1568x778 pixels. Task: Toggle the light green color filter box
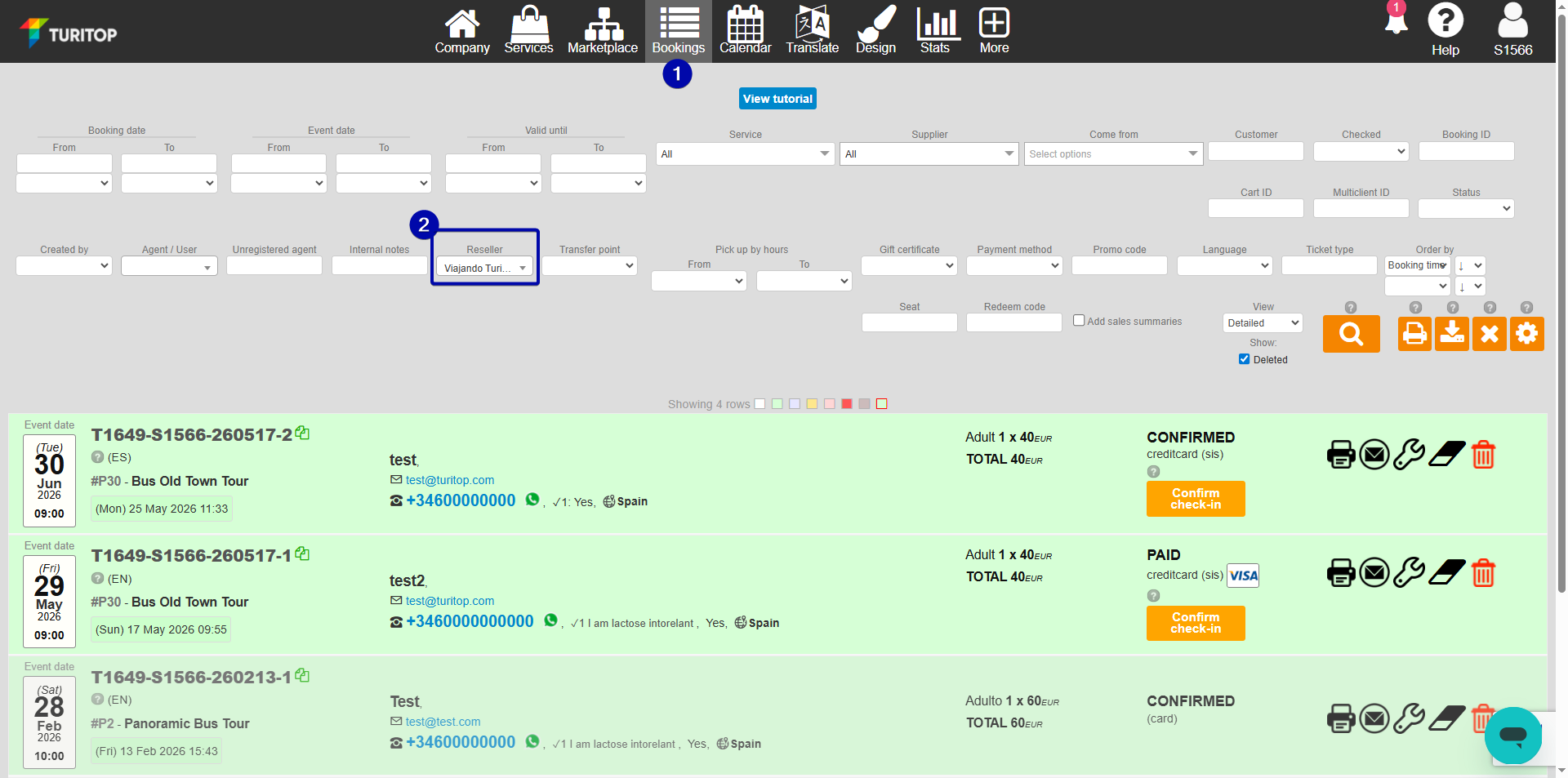click(x=777, y=404)
